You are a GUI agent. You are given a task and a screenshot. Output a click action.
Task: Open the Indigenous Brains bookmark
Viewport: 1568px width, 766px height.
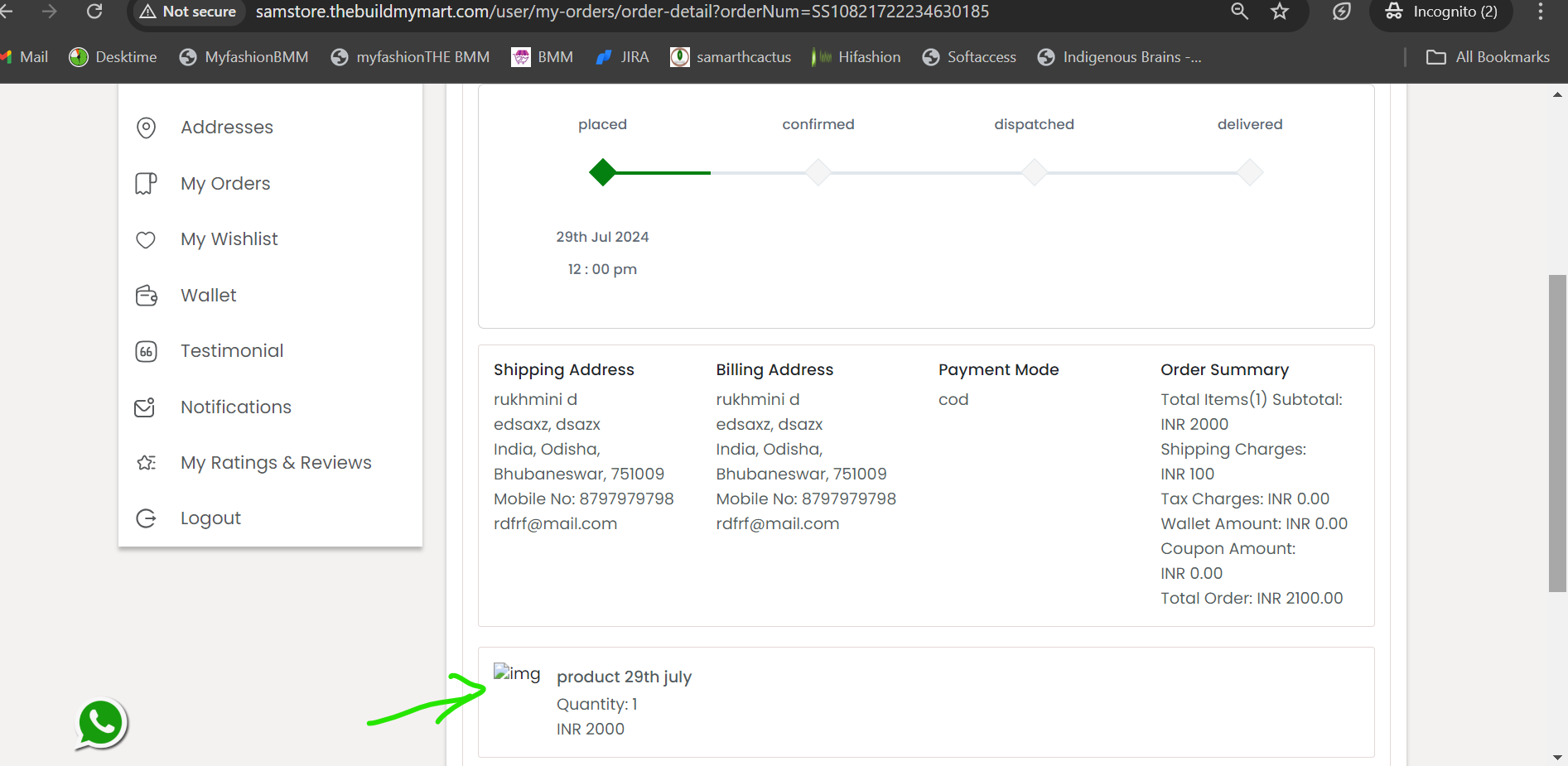click(1120, 57)
